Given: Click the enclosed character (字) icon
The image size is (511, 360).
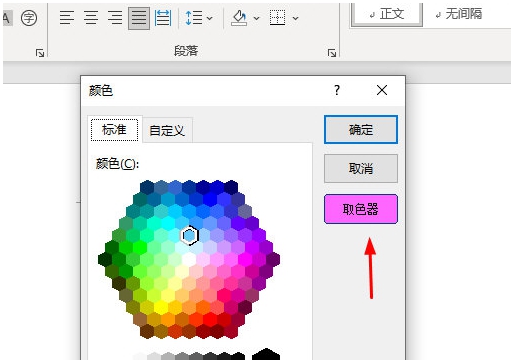Looking at the screenshot, I should click(x=29, y=18).
